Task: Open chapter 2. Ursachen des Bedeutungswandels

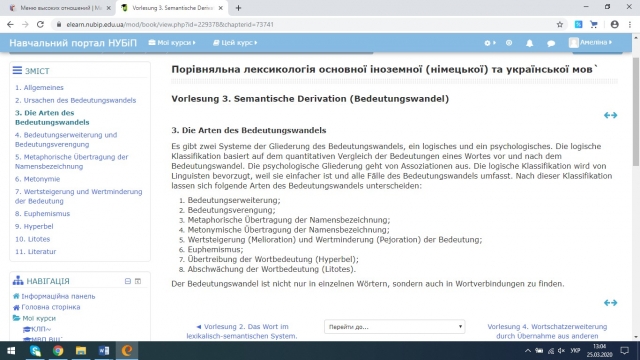Action: (x=76, y=100)
